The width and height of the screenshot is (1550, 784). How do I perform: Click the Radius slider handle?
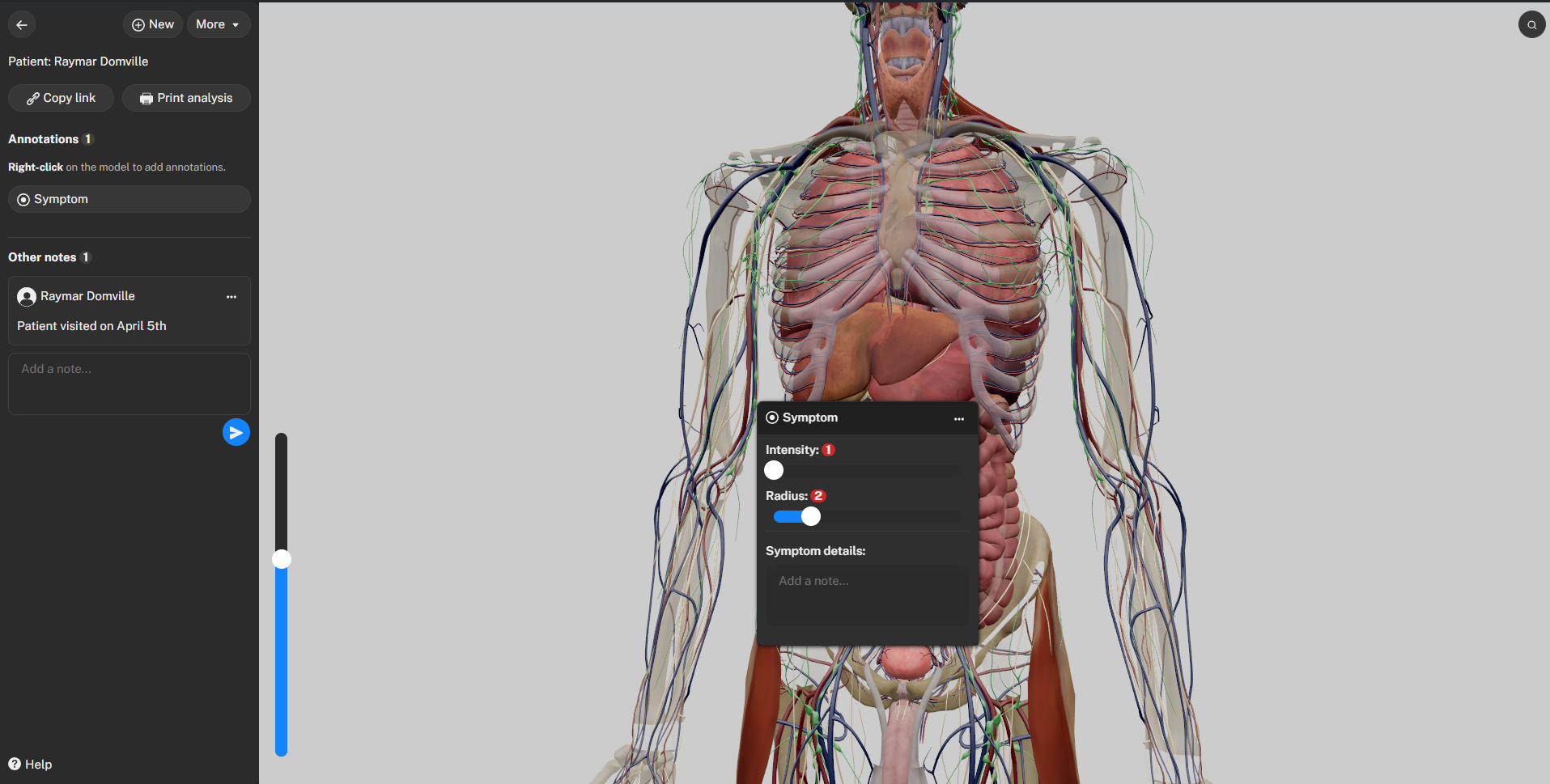click(x=810, y=516)
